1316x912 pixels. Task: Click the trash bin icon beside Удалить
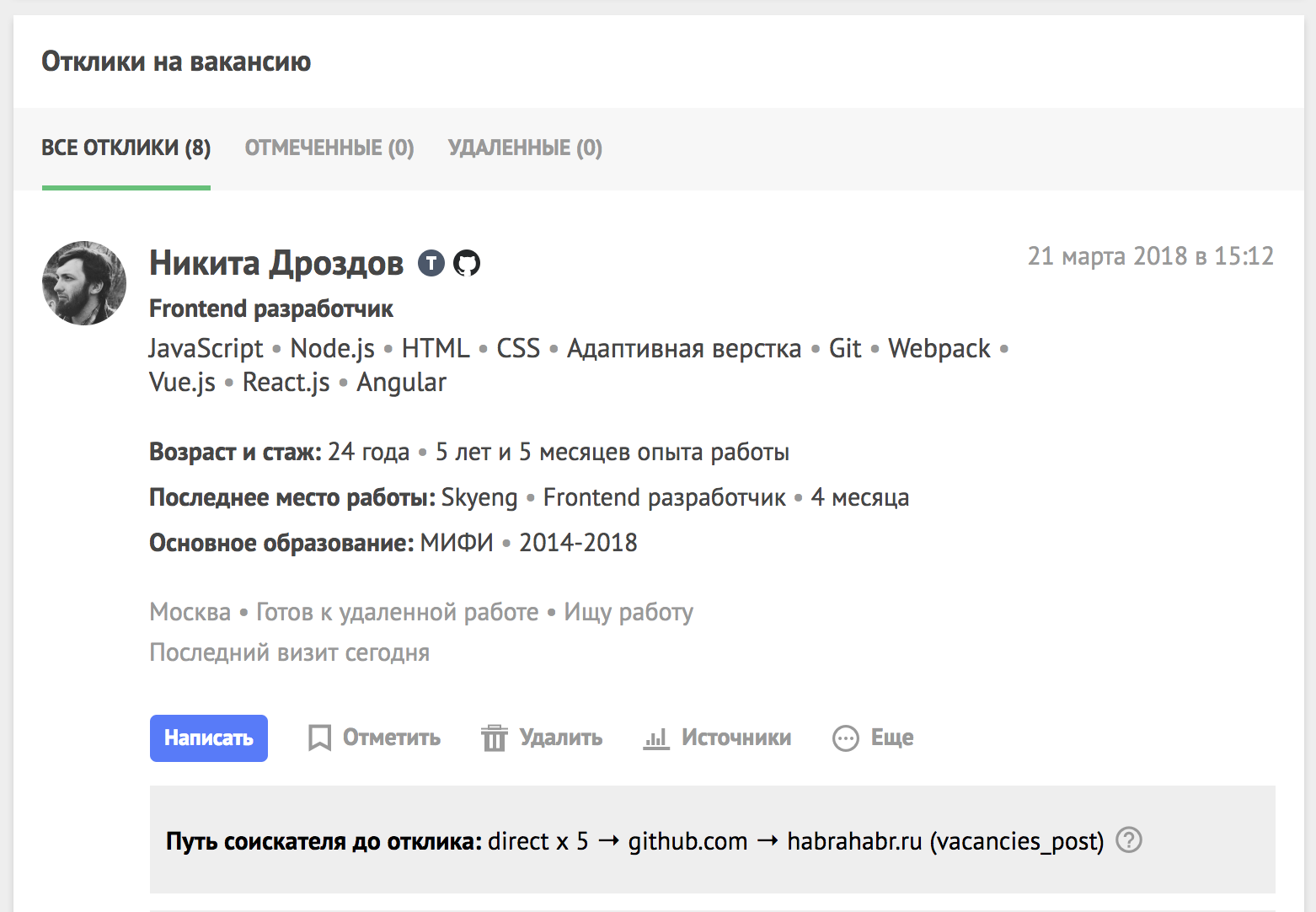click(495, 738)
